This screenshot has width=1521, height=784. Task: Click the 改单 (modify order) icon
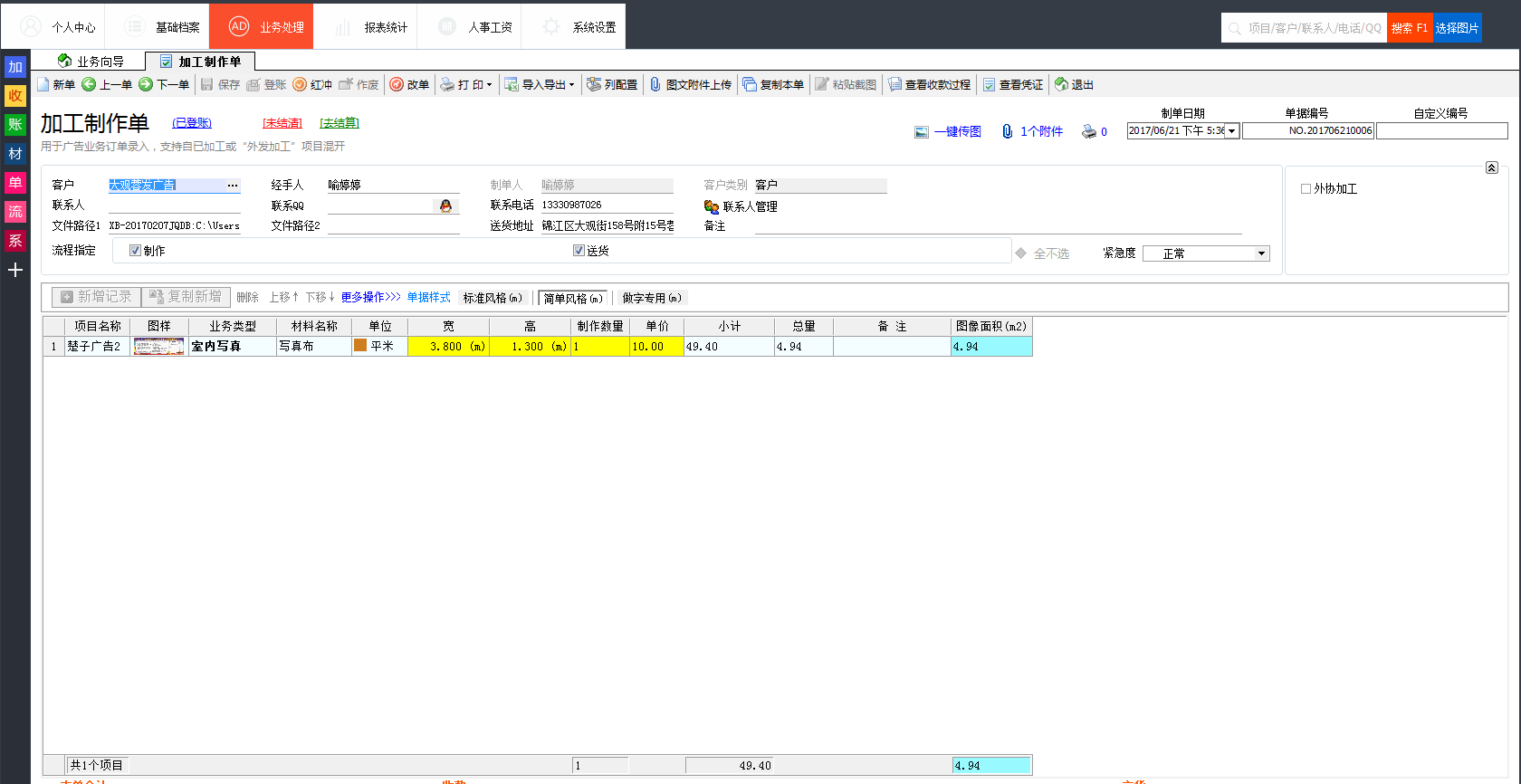(397, 84)
